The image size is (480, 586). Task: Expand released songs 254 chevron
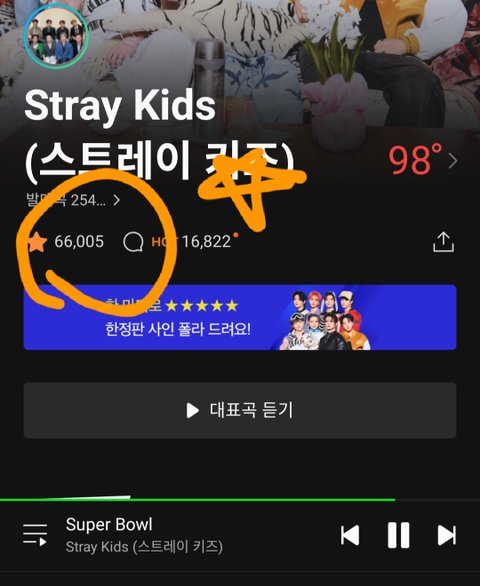pos(117,200)
